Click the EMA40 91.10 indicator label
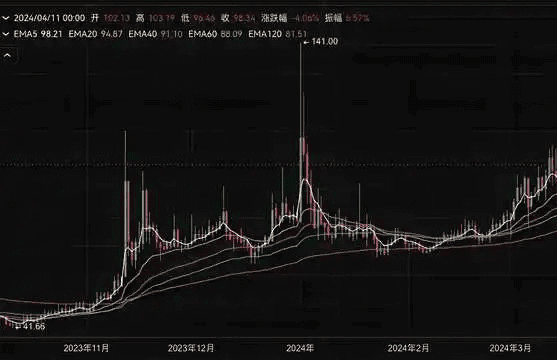 156,34
